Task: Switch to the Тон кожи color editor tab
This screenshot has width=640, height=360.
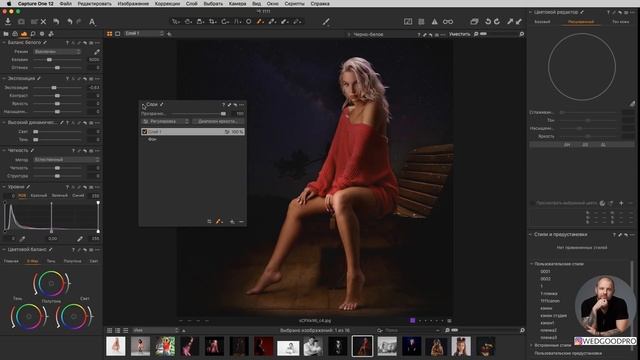Action: tap(620, 22)
